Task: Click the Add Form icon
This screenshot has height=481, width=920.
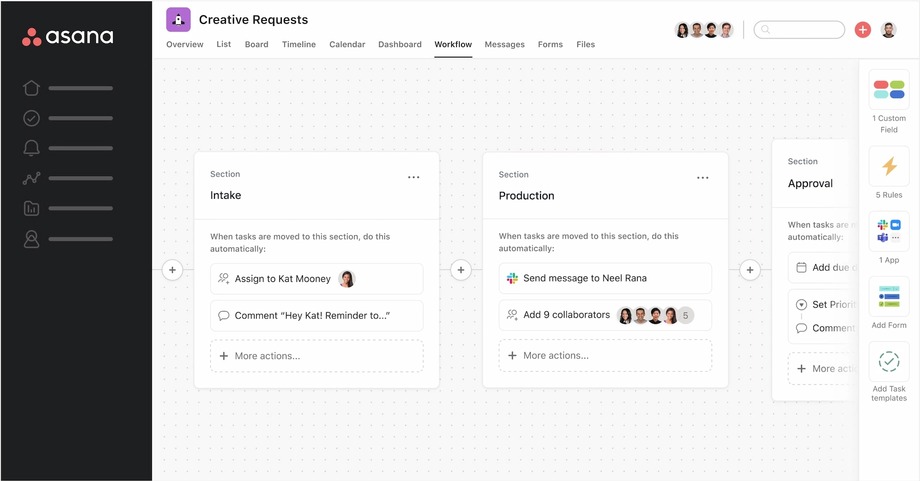Action: pos(889,296)
